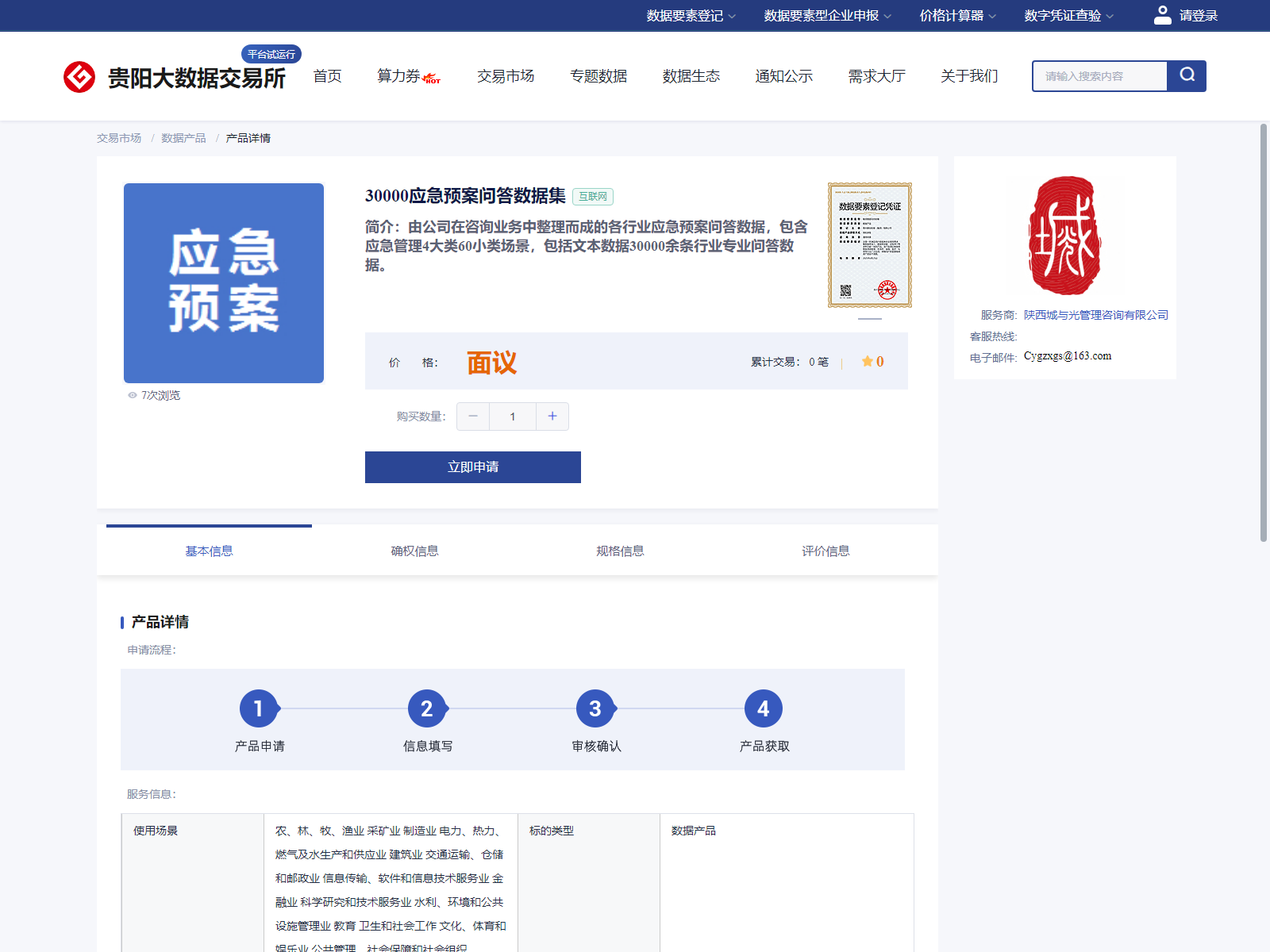The image size is (1270, 952).
Task: Expand the 数字凭证查验 dropdown
Action: 1068,16
